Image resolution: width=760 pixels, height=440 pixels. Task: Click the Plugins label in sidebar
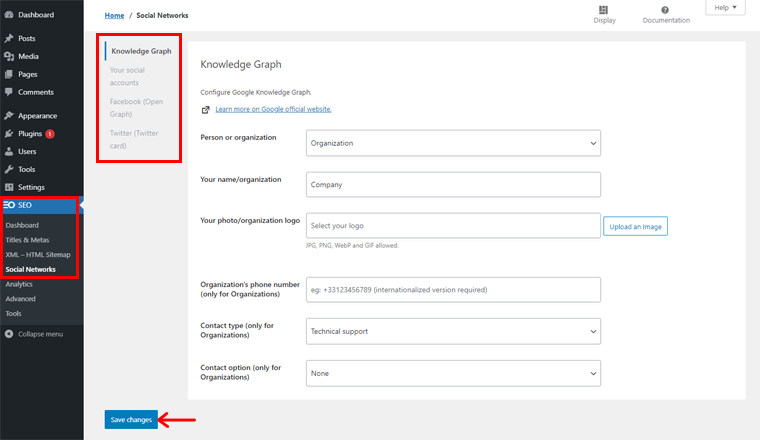[30, 134]
